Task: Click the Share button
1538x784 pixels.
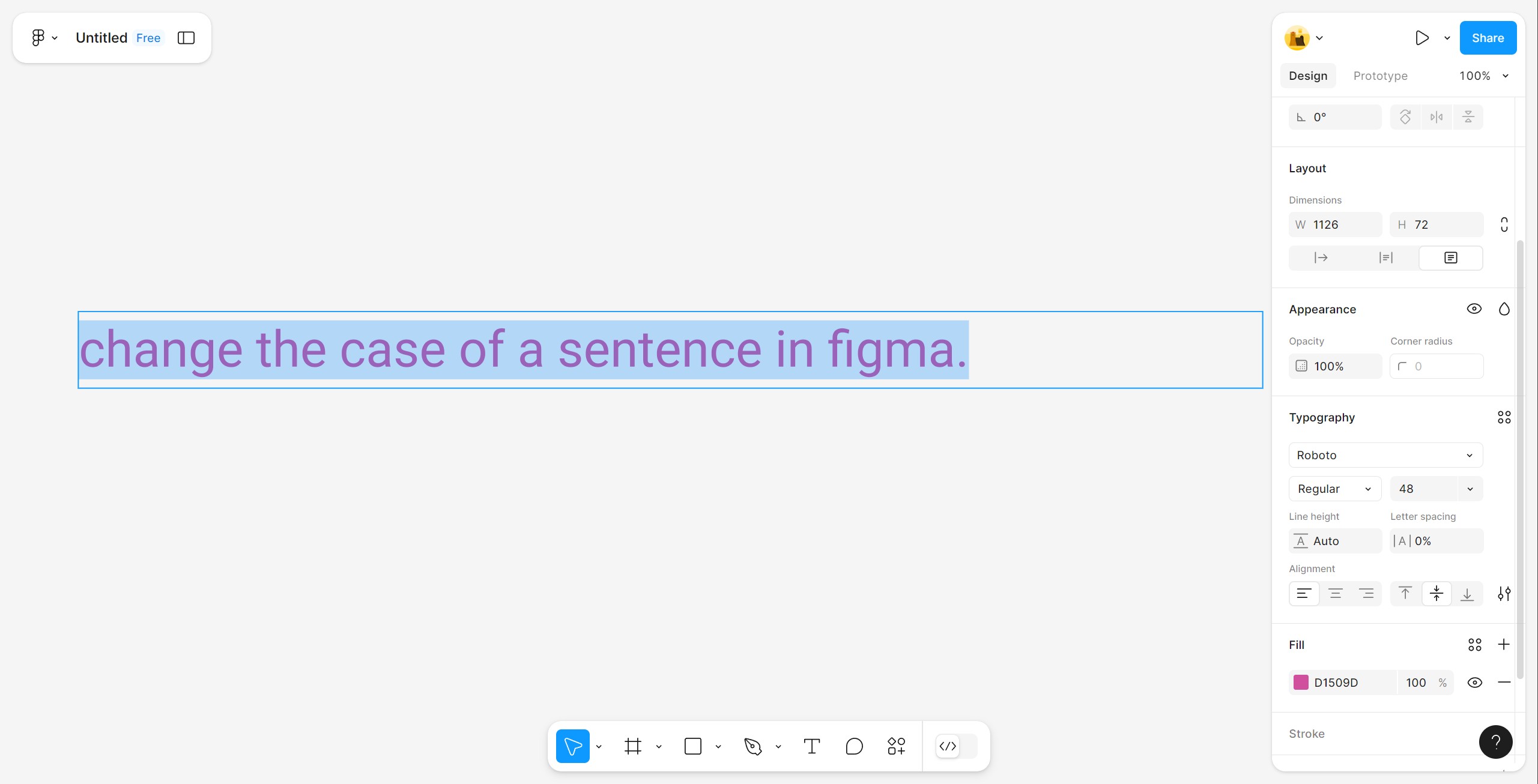Action: click(x=1488, y=38)
